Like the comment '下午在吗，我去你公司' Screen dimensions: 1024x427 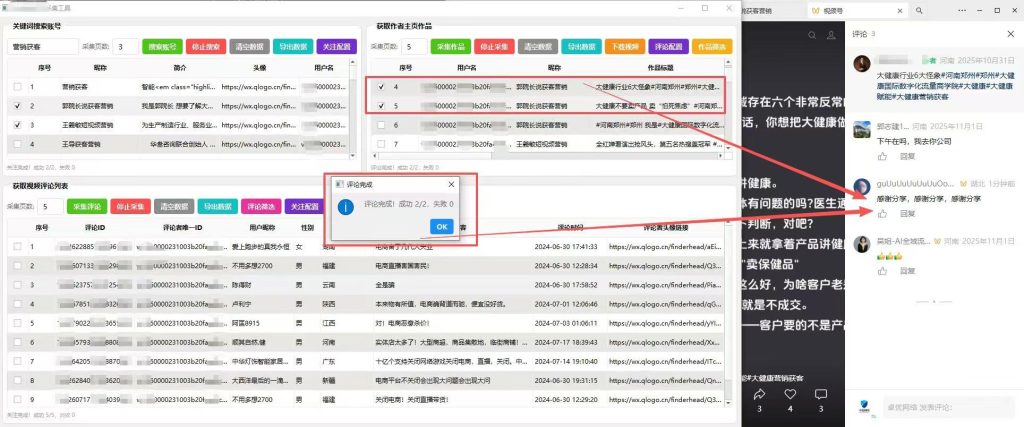point(882,157)
